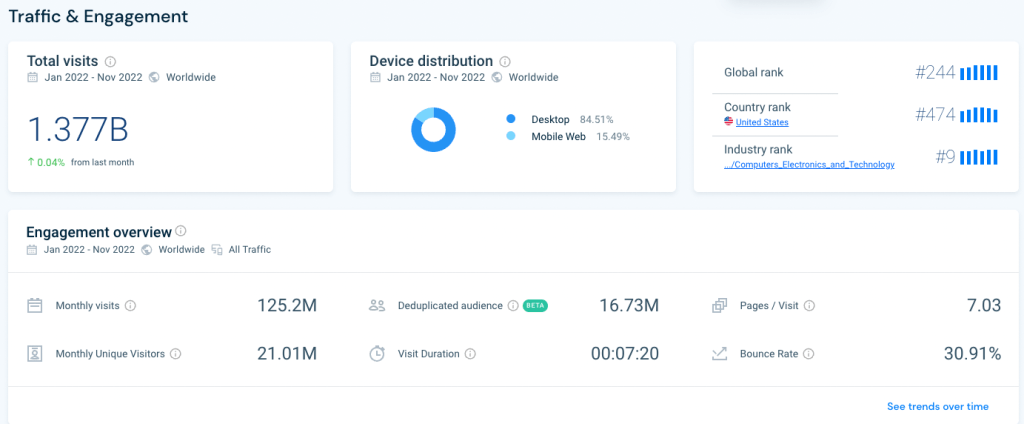This screenshot has height=424, width=1024.
Task: Click the Traffic & Engagement heading
Action: pos(98,16)
